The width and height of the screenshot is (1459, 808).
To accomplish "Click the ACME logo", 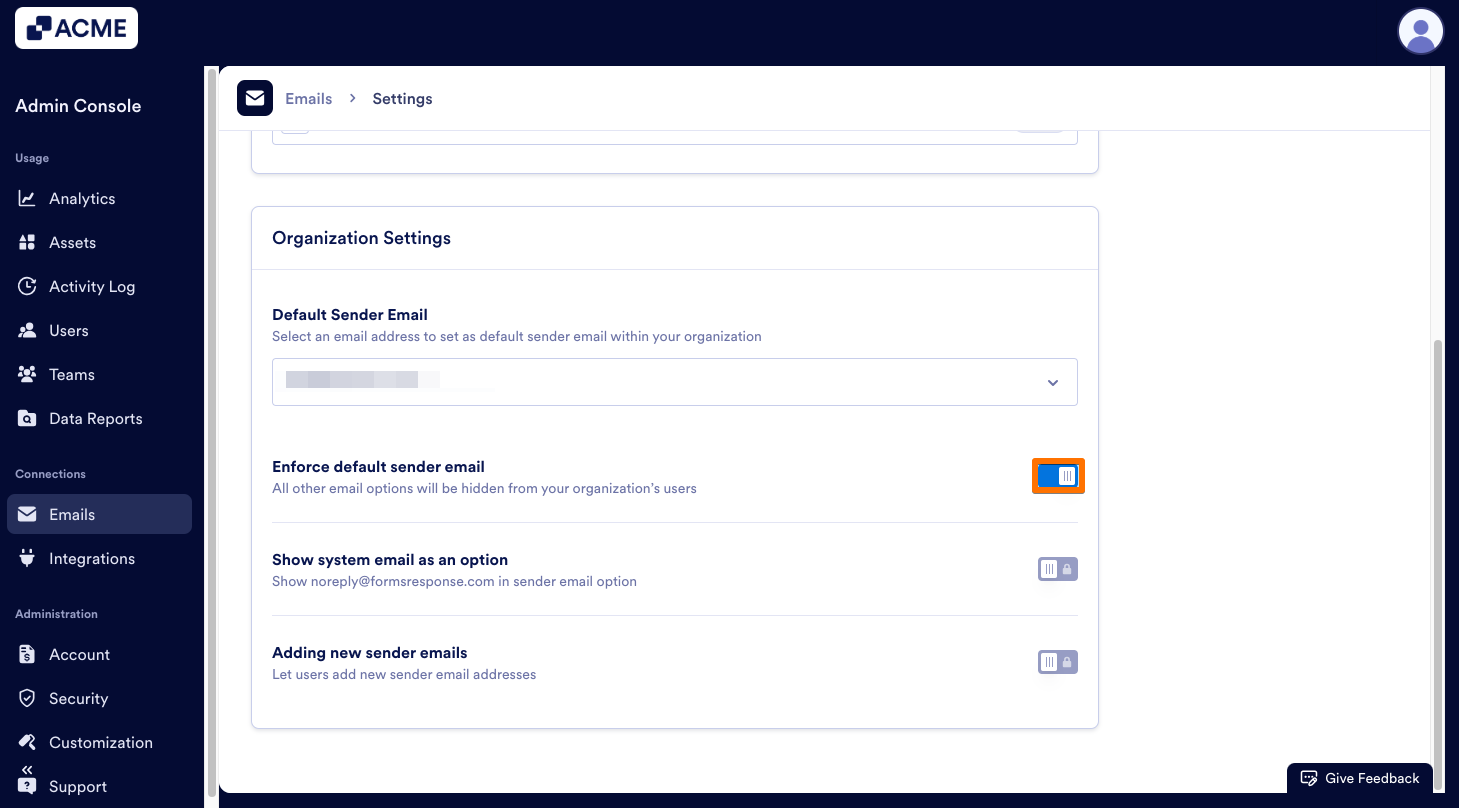I will click(76, 27).
